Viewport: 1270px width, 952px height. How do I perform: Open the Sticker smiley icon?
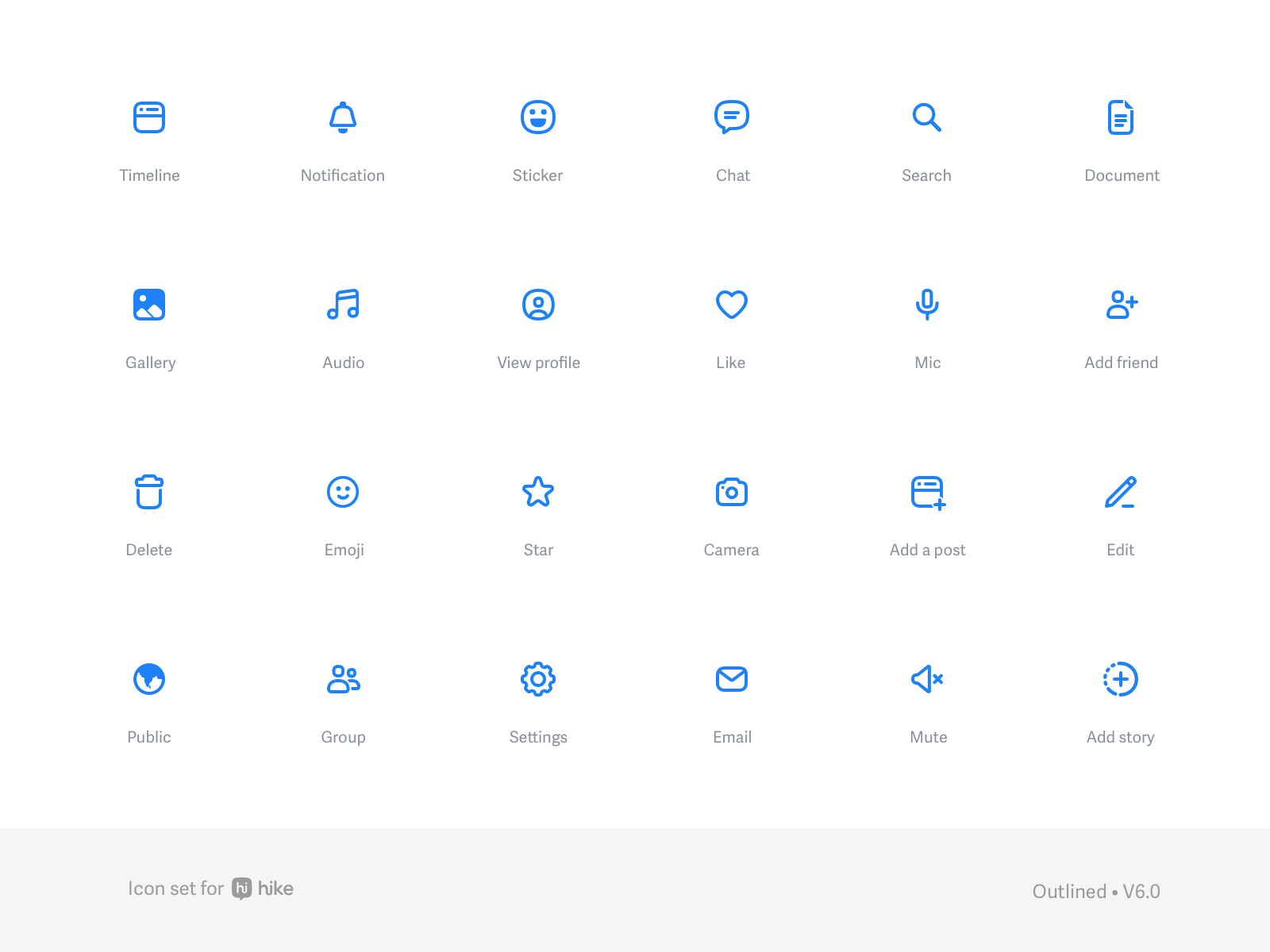[538, 117]
